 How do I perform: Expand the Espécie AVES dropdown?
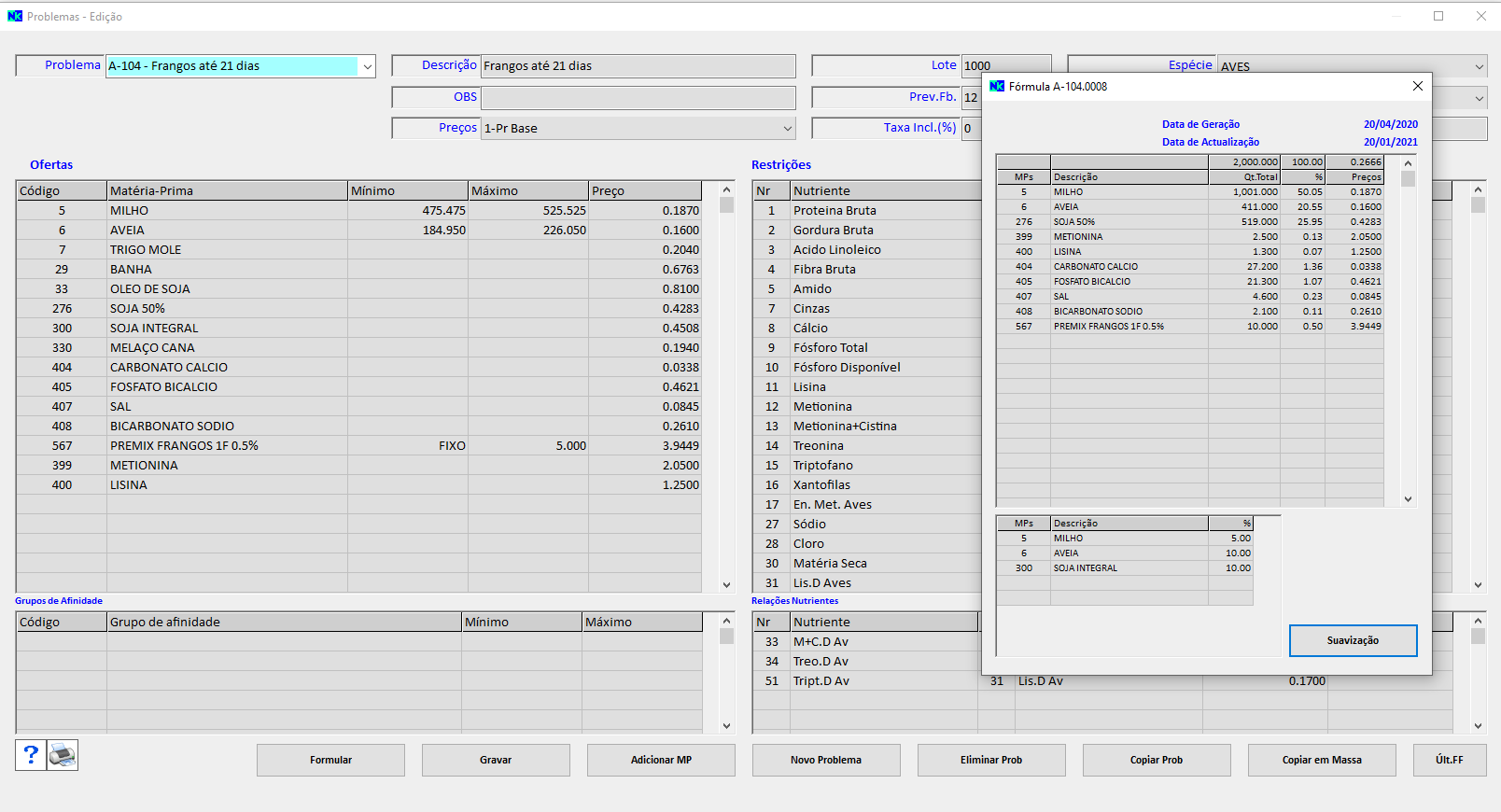tap(1479, 66)
